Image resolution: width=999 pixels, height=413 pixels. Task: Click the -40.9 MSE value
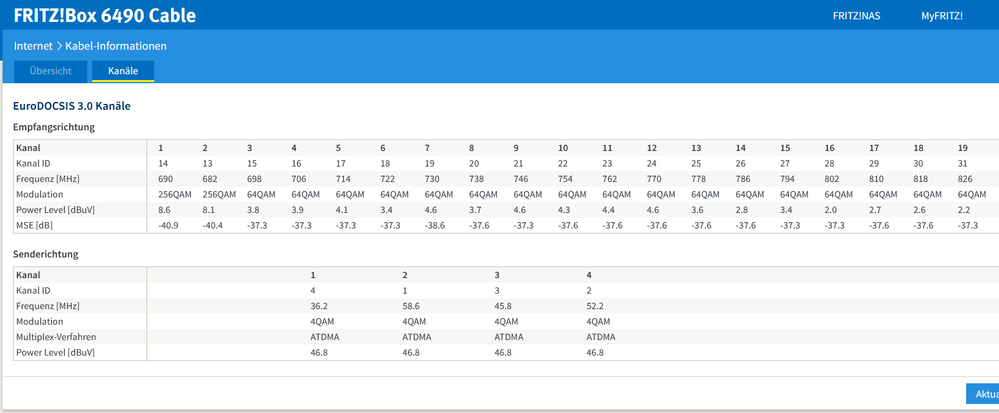pos(168,226)
